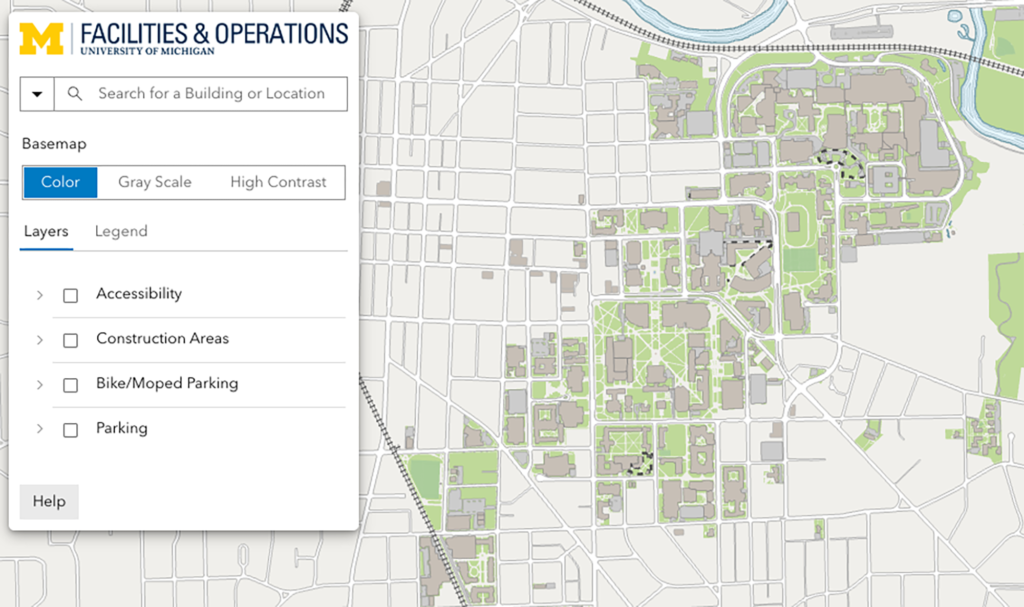Enable the Accessibility layer checkbox
This screenshot has height=607, width=1024.
71,295
